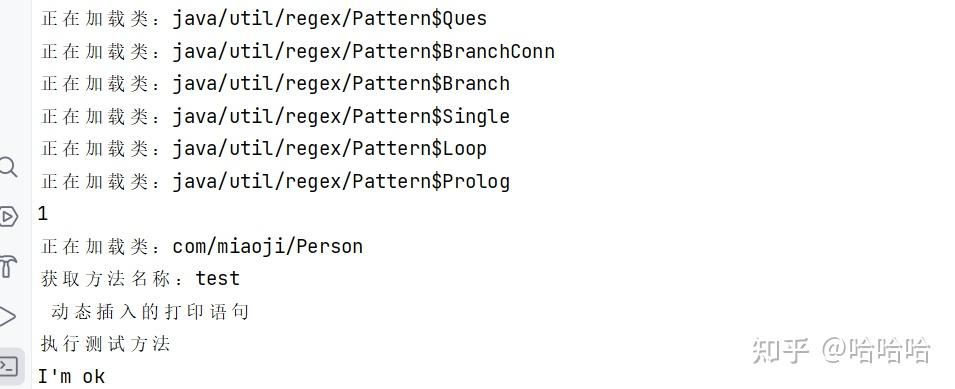Click the @哈哈哈 username watermark
Screen dimensions: 955x389
pyautogui.click(x=876, y=351)
